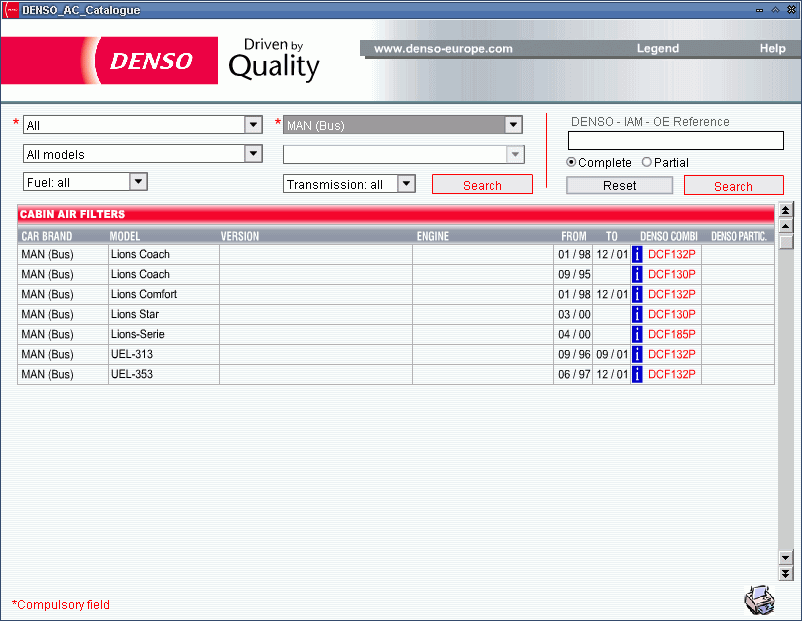This screenshot has width=802, height=621.
Task: Expand the MAN (Bus) brand dropdown
Action: click(x=513, y=125)
